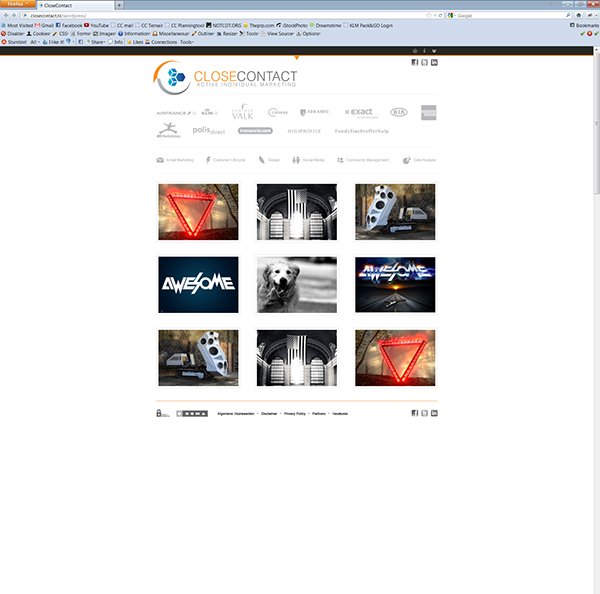The width and height of the screenshot is (600, 594).
Task: Open the black-and-white dog thumbnail
Action: click(297, 285)
